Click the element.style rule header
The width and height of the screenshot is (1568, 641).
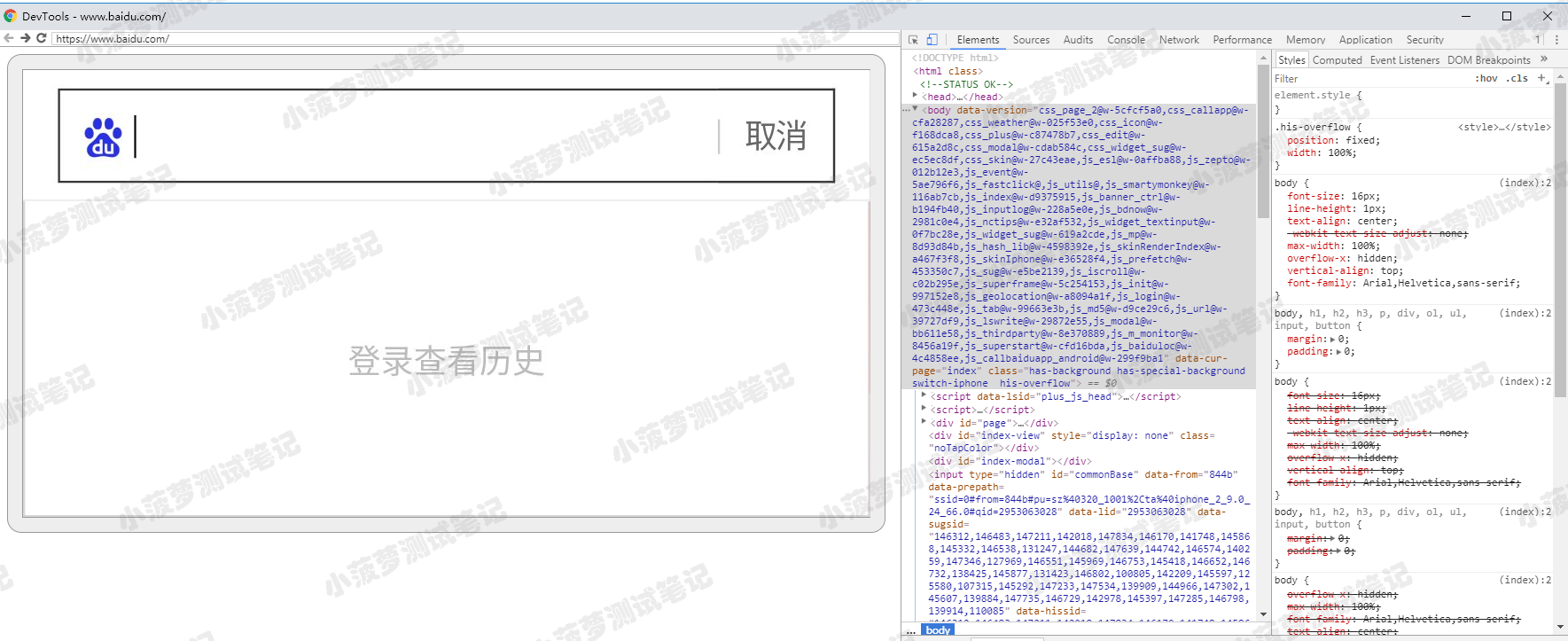click(x=1318, y=95)
